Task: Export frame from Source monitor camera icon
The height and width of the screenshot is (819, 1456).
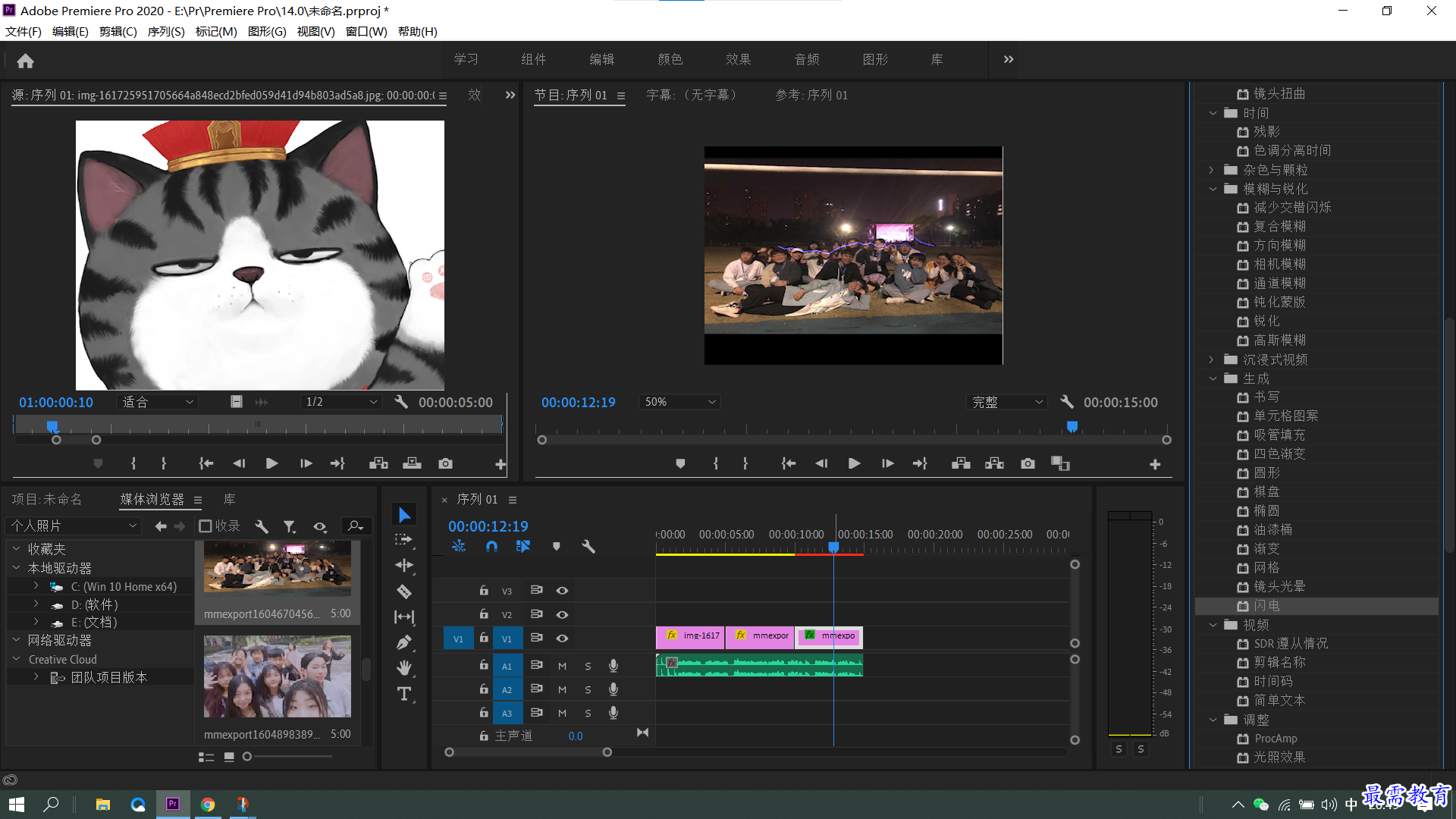Action: click(x=445, y=463)
